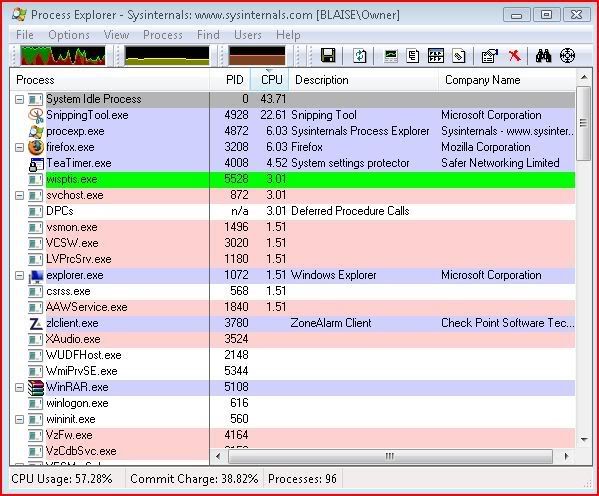Sort by the Description column header

pyautogui.click(x=363, y=80)
